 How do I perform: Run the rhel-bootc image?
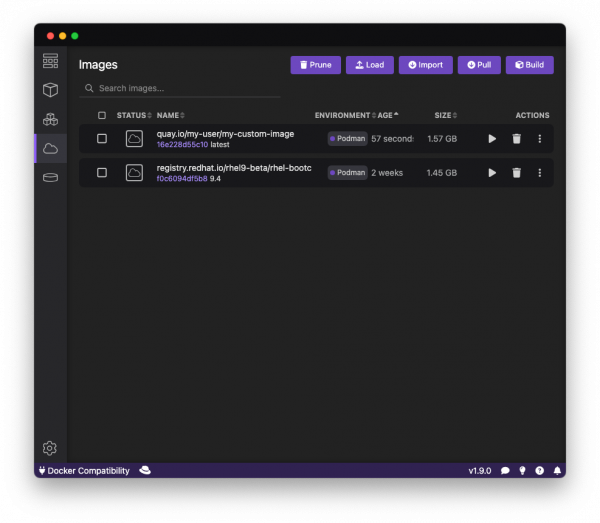(492, 173)
